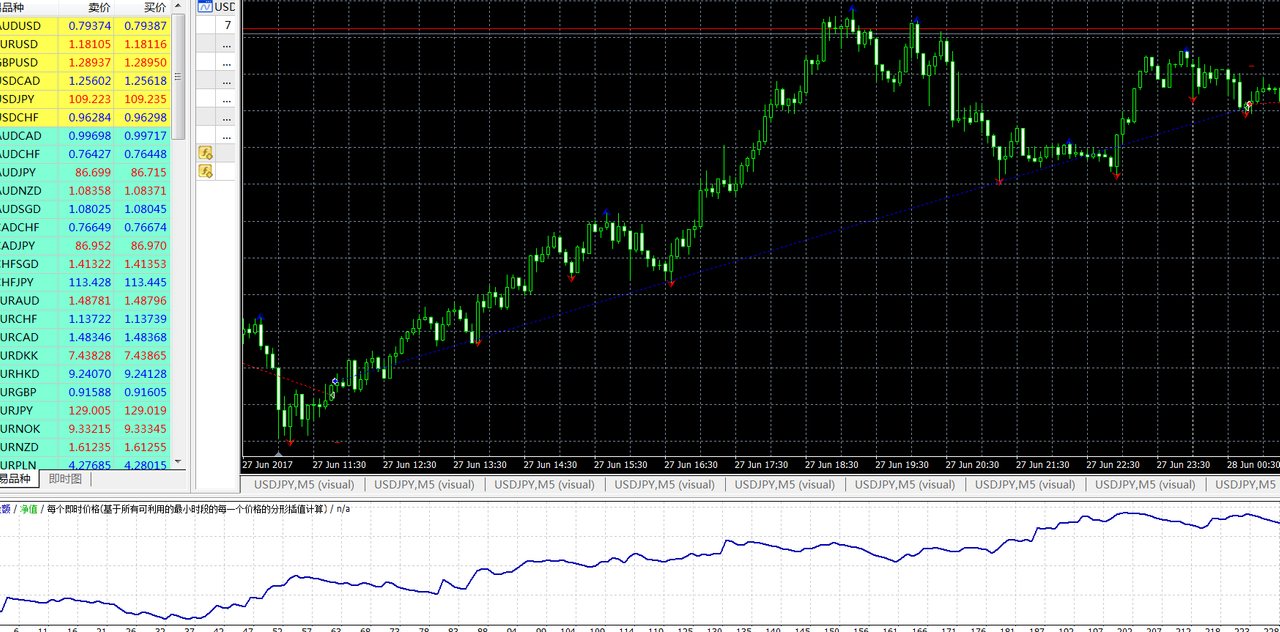Click the red horizontal price line on chart
Viewport: 1280px width, 632px height.
tap(700, 30)
